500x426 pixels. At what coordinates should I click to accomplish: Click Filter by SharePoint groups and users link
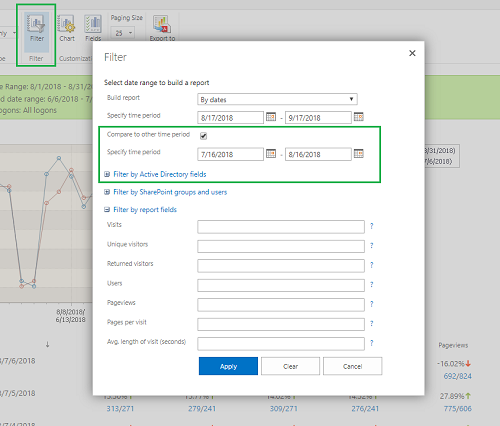pyautogui.click(x=170, y=192)
